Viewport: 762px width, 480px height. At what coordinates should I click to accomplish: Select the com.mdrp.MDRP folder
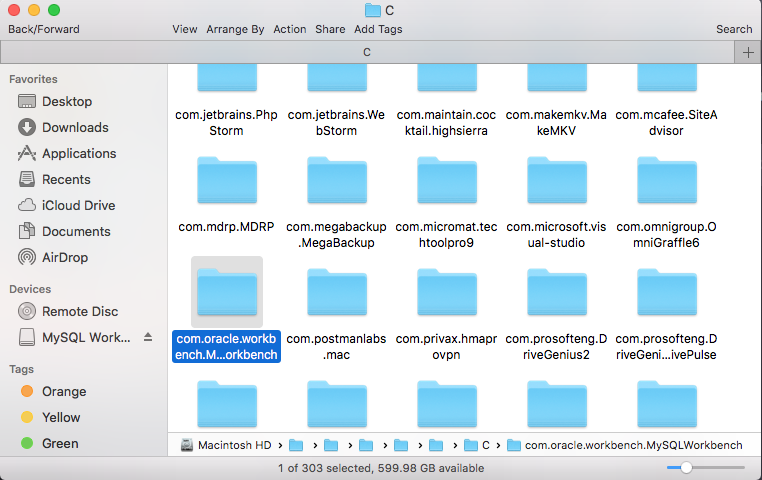tap(227, 181)
